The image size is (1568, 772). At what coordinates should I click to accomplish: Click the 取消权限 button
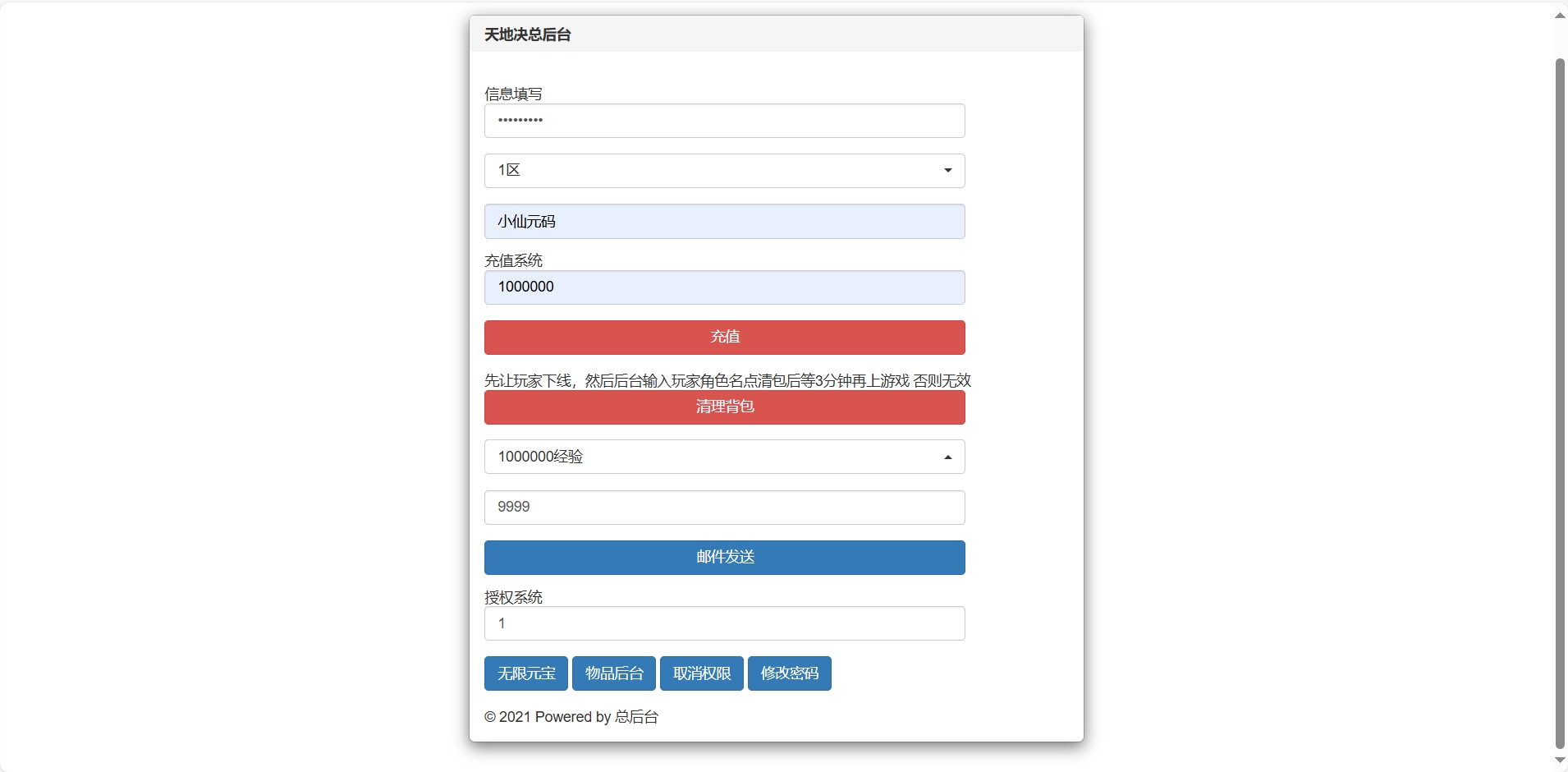(702, 673)
